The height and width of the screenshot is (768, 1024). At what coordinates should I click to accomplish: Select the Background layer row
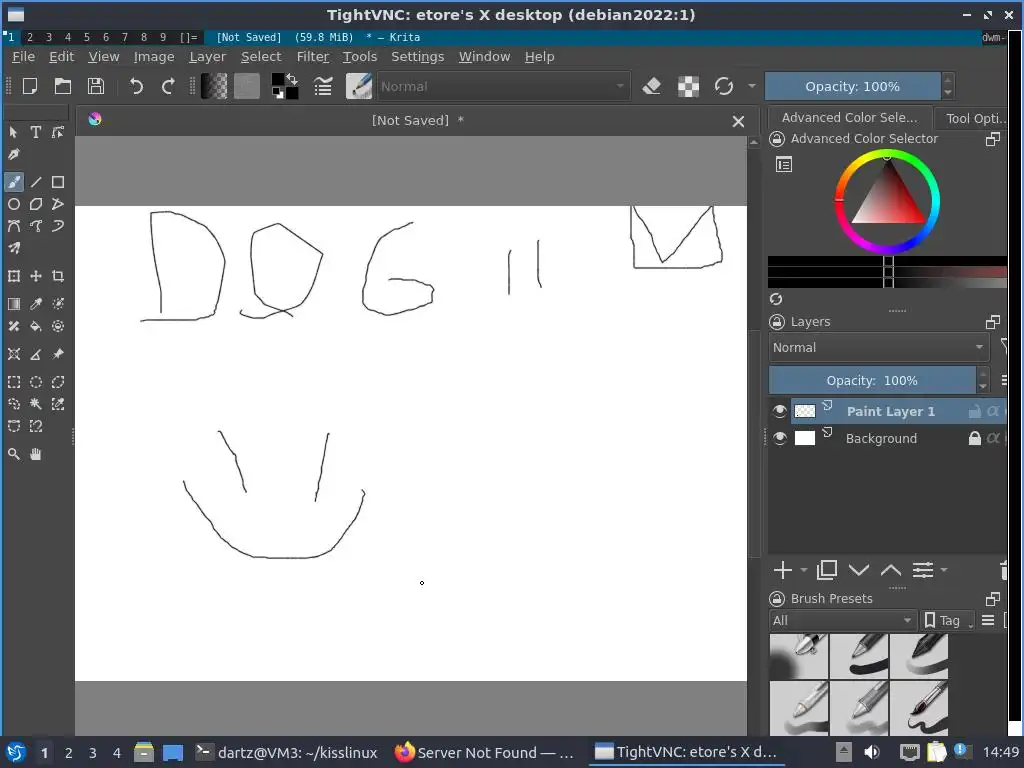(887, 438)
